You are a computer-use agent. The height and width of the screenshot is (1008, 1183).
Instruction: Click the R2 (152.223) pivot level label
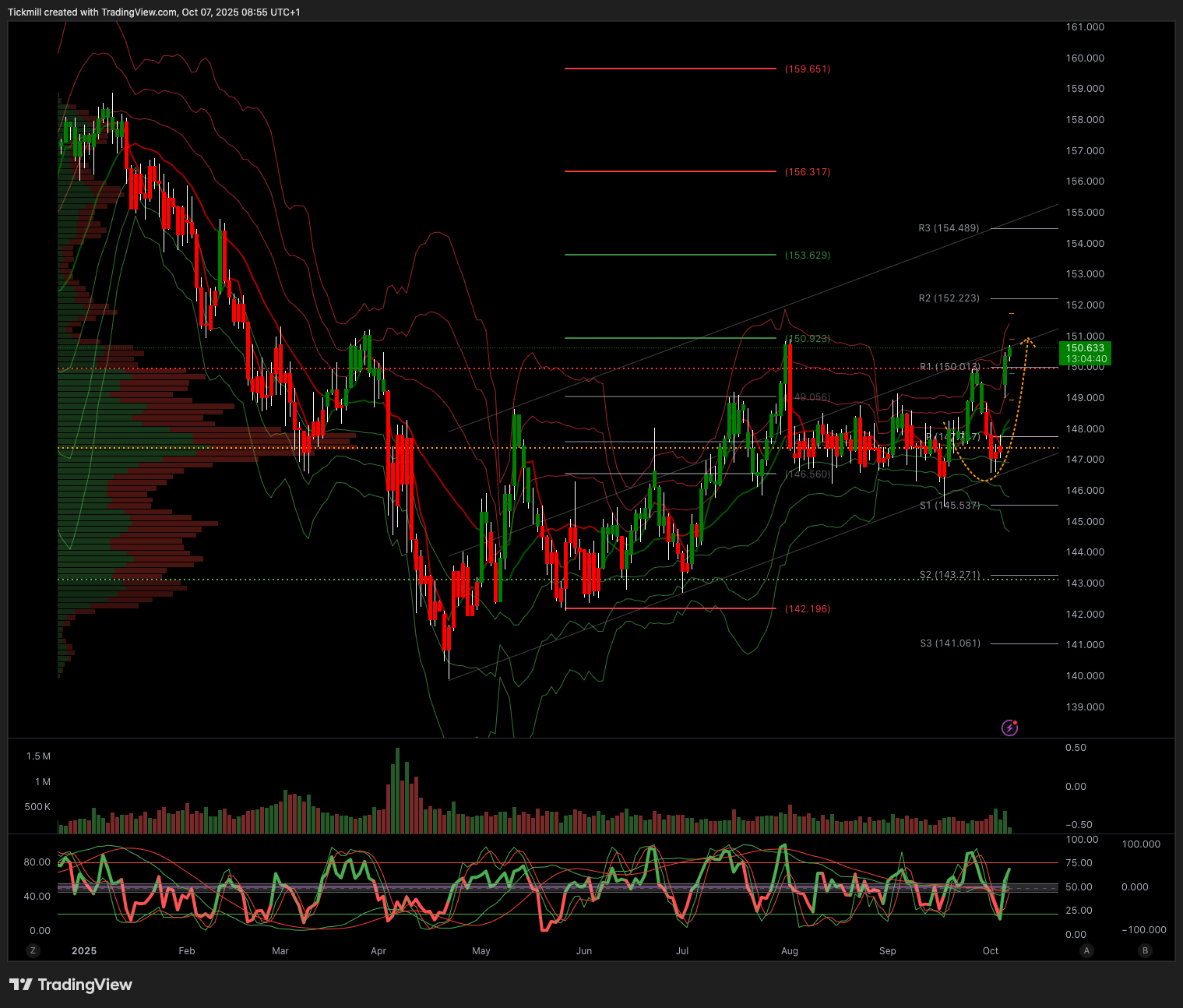click(x=949, y=298)
